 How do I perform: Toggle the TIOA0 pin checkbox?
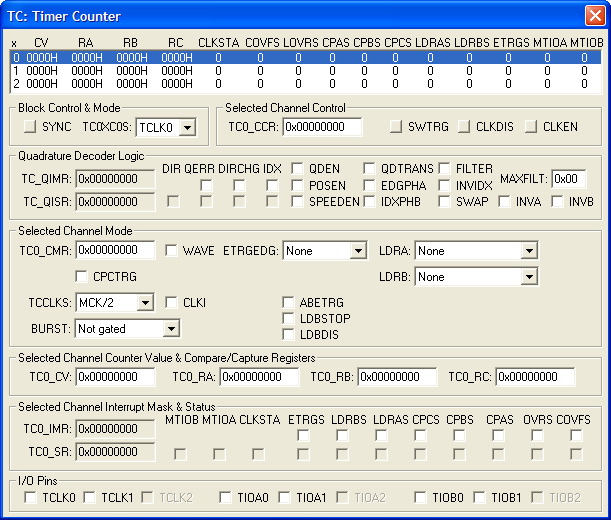[225, 497]
